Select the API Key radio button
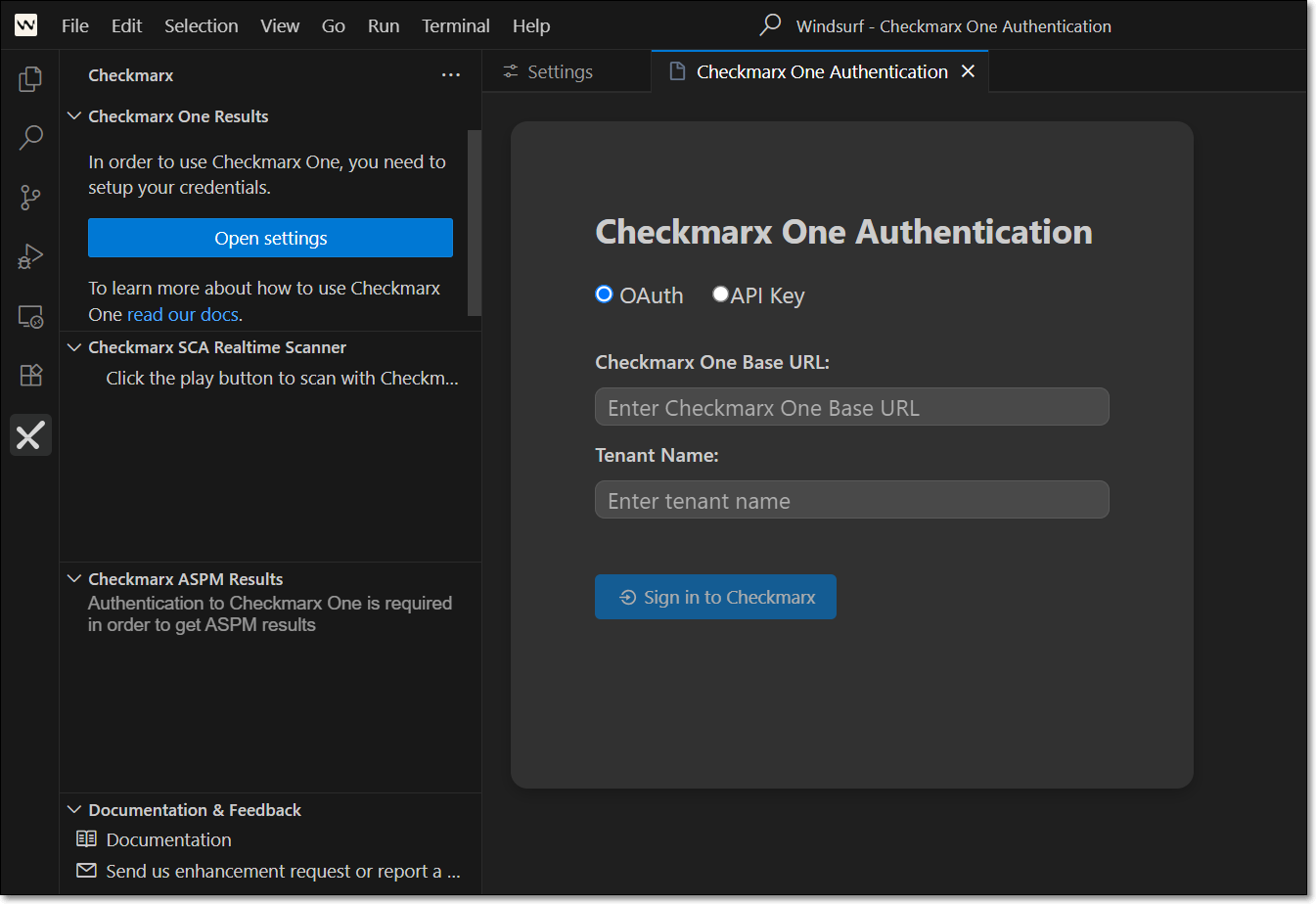 point(720,294)
